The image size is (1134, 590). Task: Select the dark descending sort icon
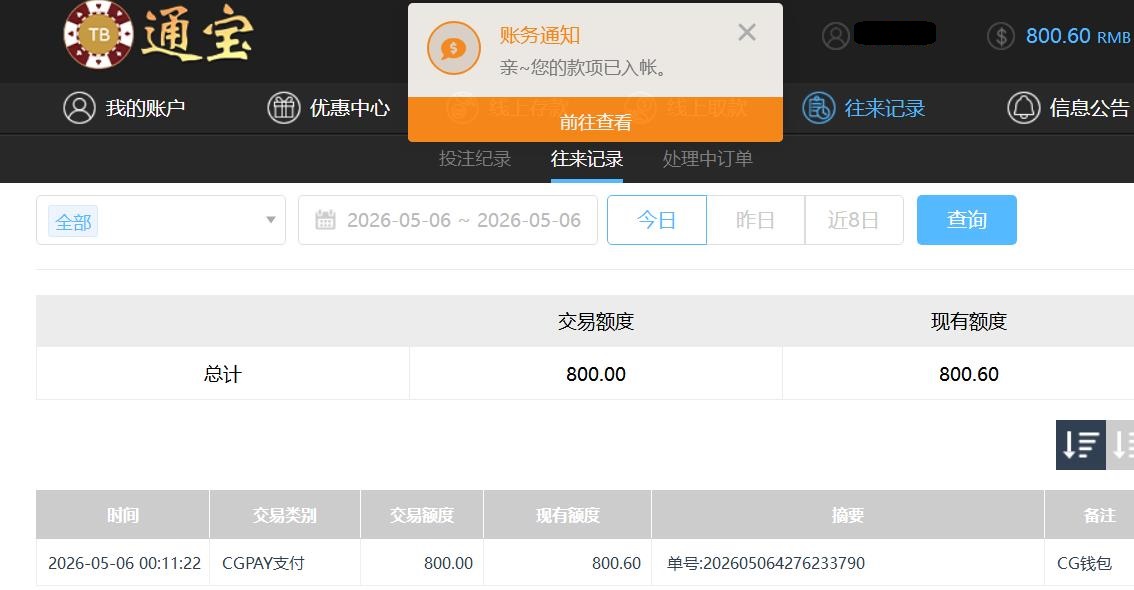[1080, 445]
